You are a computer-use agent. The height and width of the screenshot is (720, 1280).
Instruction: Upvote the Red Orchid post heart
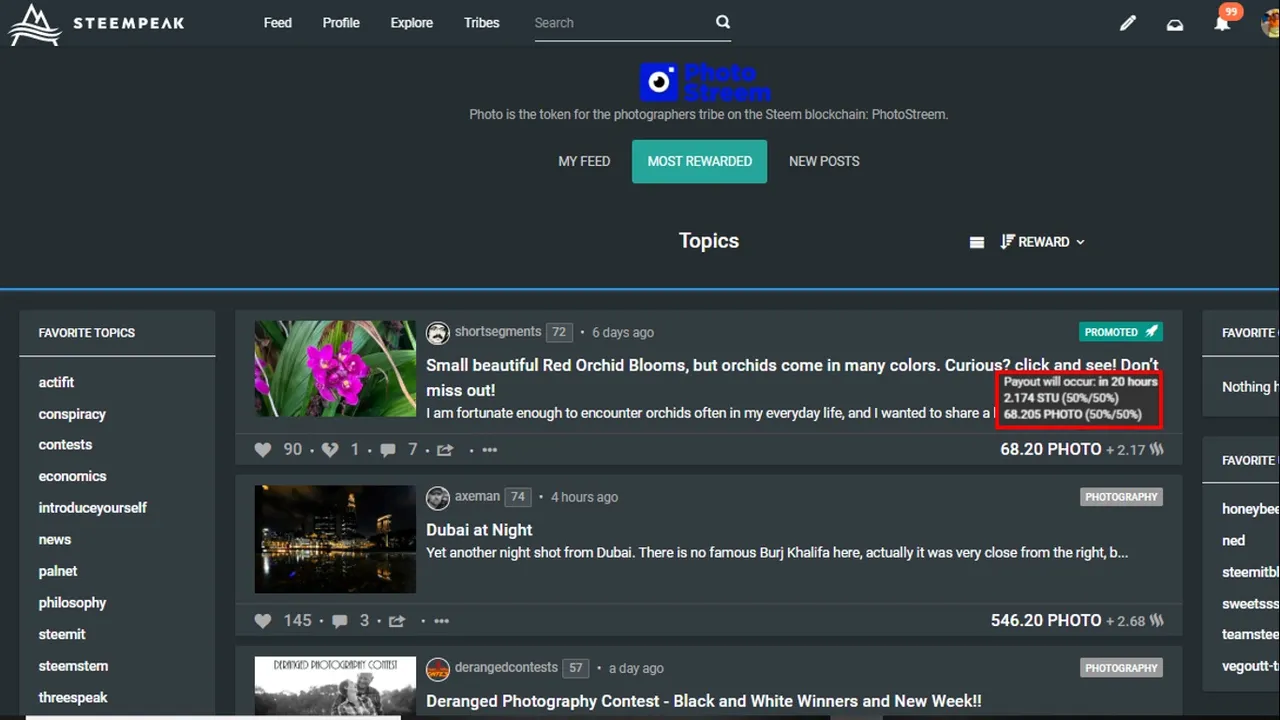pyautogui.click(x=263, y=450)
